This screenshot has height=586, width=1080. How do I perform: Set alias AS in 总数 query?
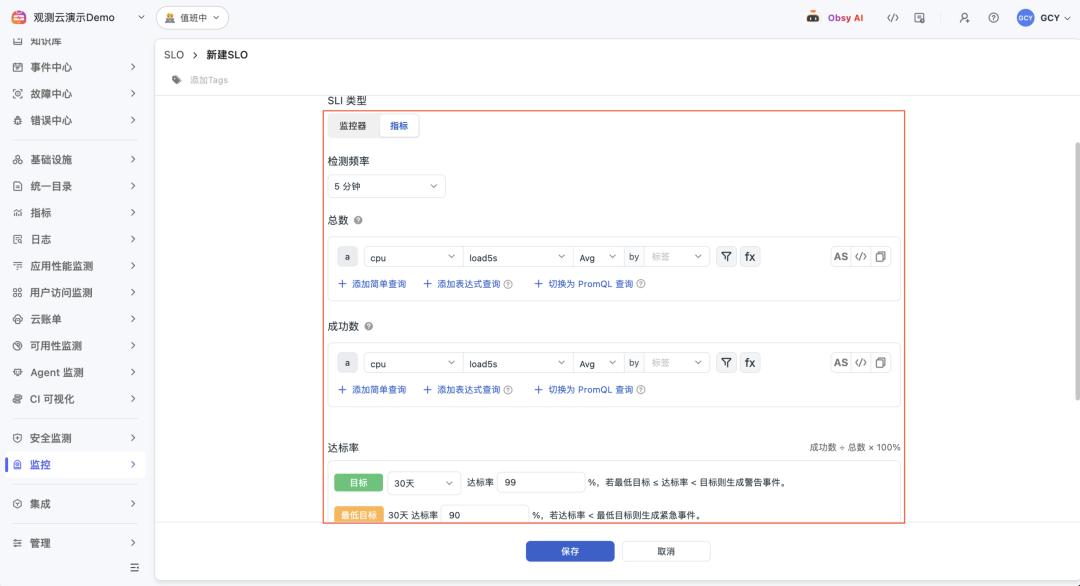pos(840,257)
